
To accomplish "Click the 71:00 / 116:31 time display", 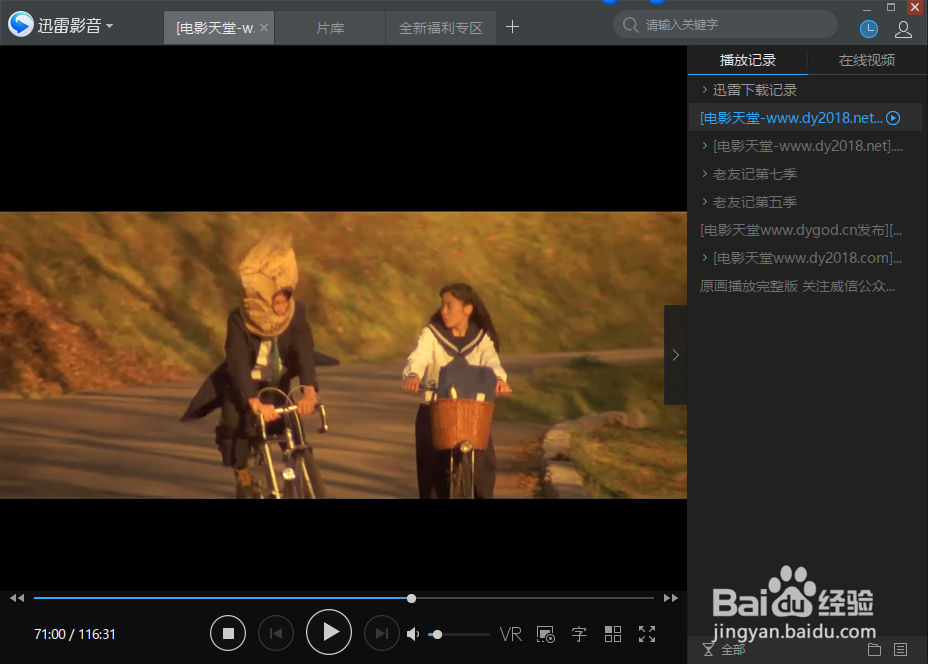I will click(x=75, y=634).
